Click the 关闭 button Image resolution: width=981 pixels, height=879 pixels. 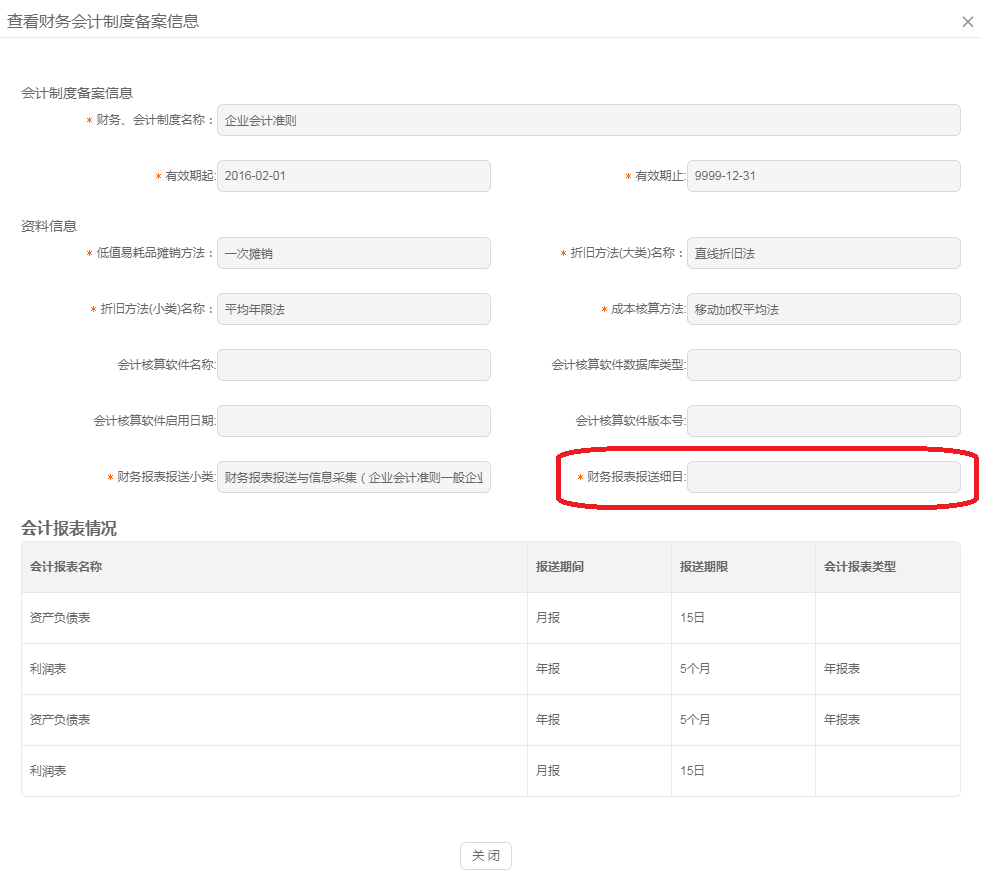(x=485, y=855)
